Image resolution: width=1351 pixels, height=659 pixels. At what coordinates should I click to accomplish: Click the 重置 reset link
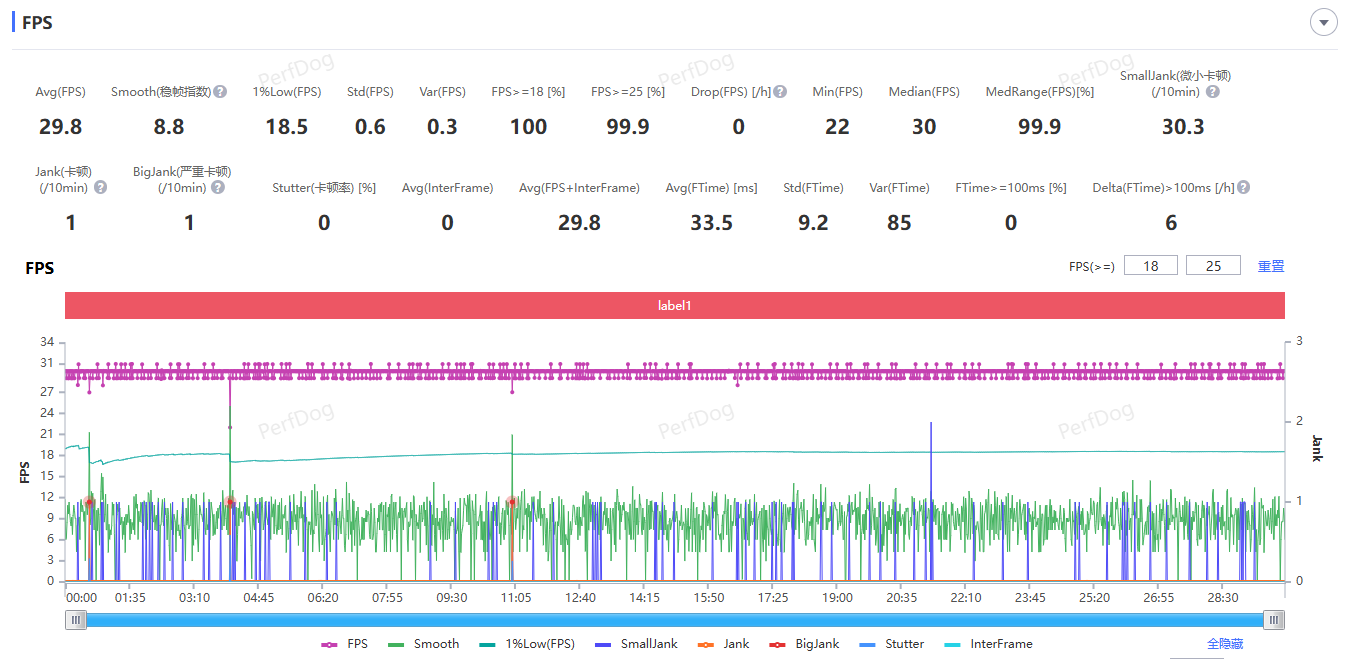tap(1271, 266)
